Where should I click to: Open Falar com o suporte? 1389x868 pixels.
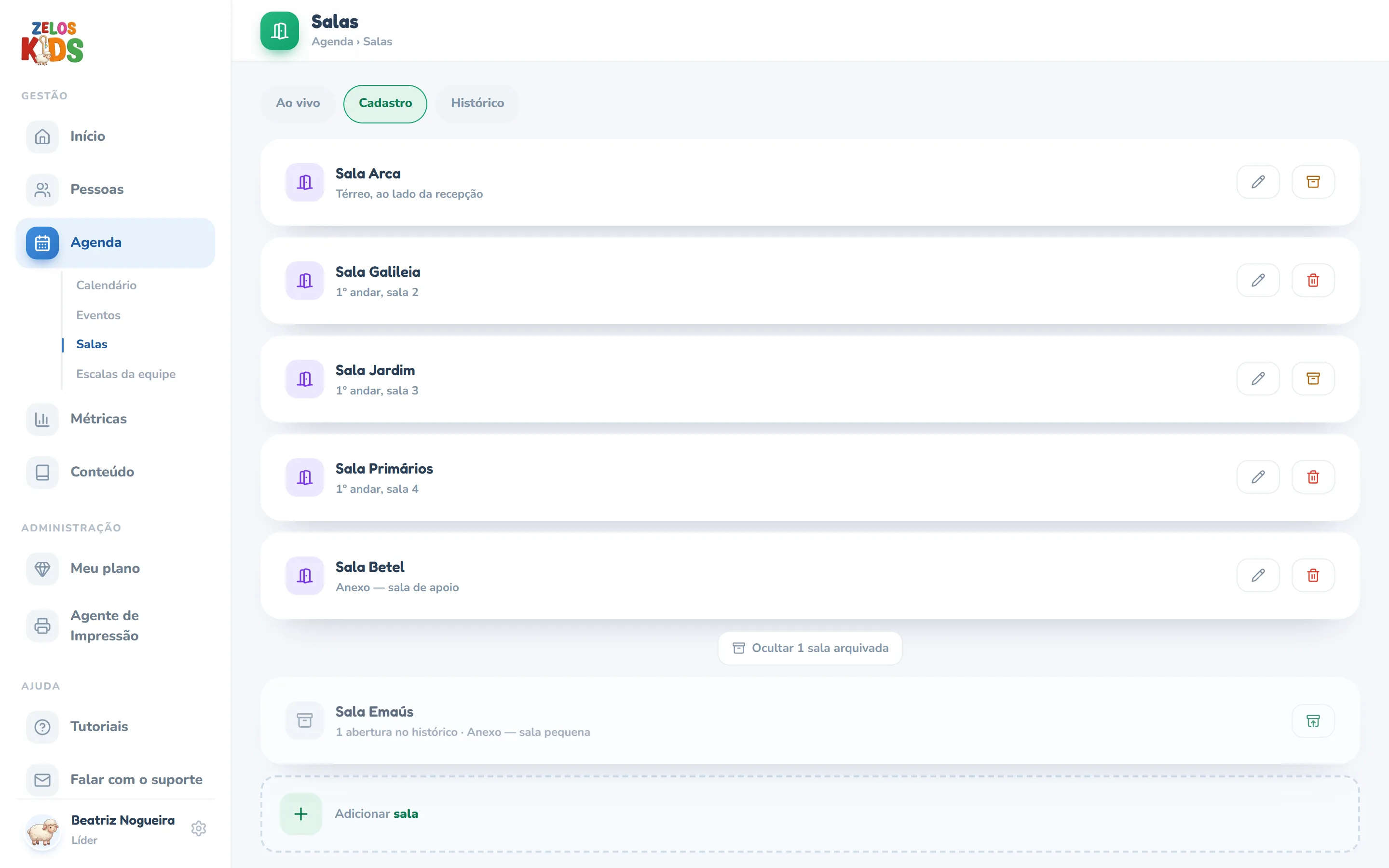pos(115,780)
